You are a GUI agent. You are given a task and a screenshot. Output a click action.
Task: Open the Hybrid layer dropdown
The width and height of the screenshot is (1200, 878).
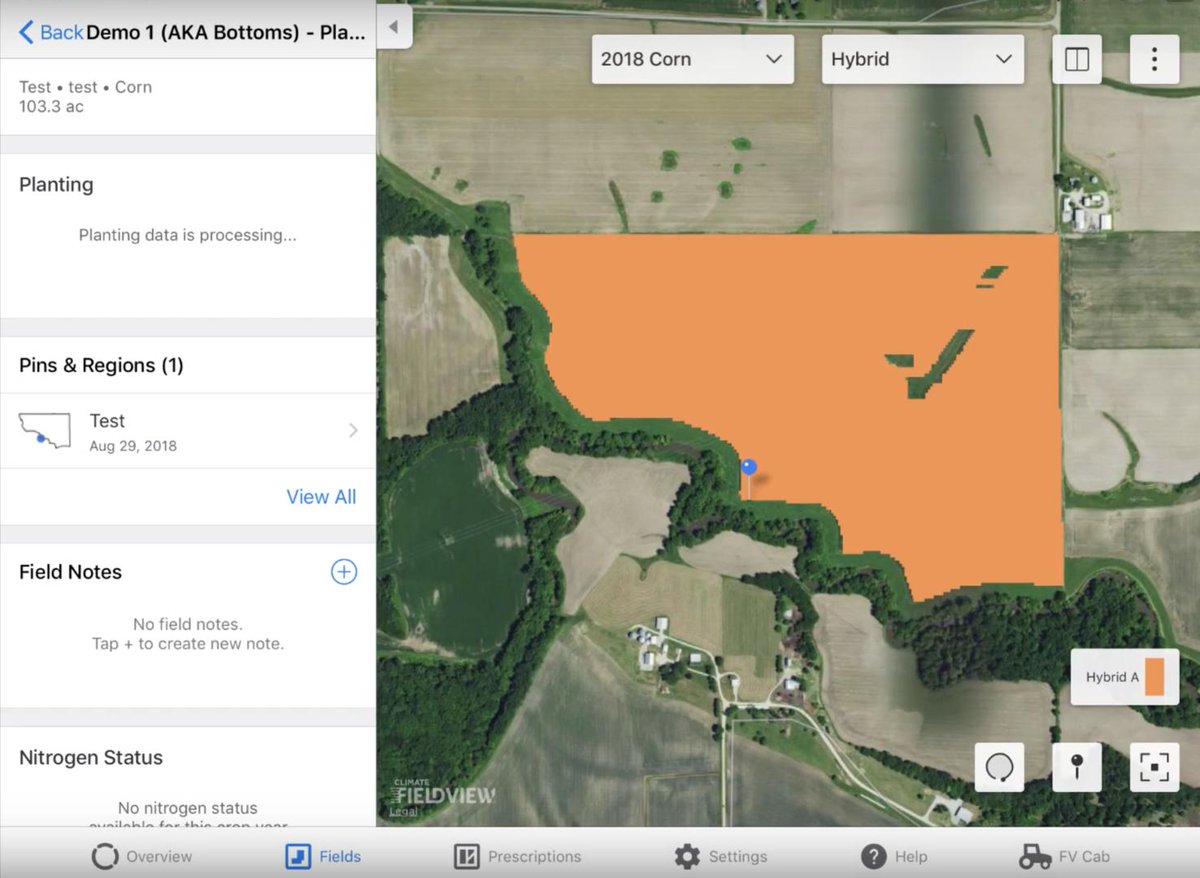(x=922, y=59)
